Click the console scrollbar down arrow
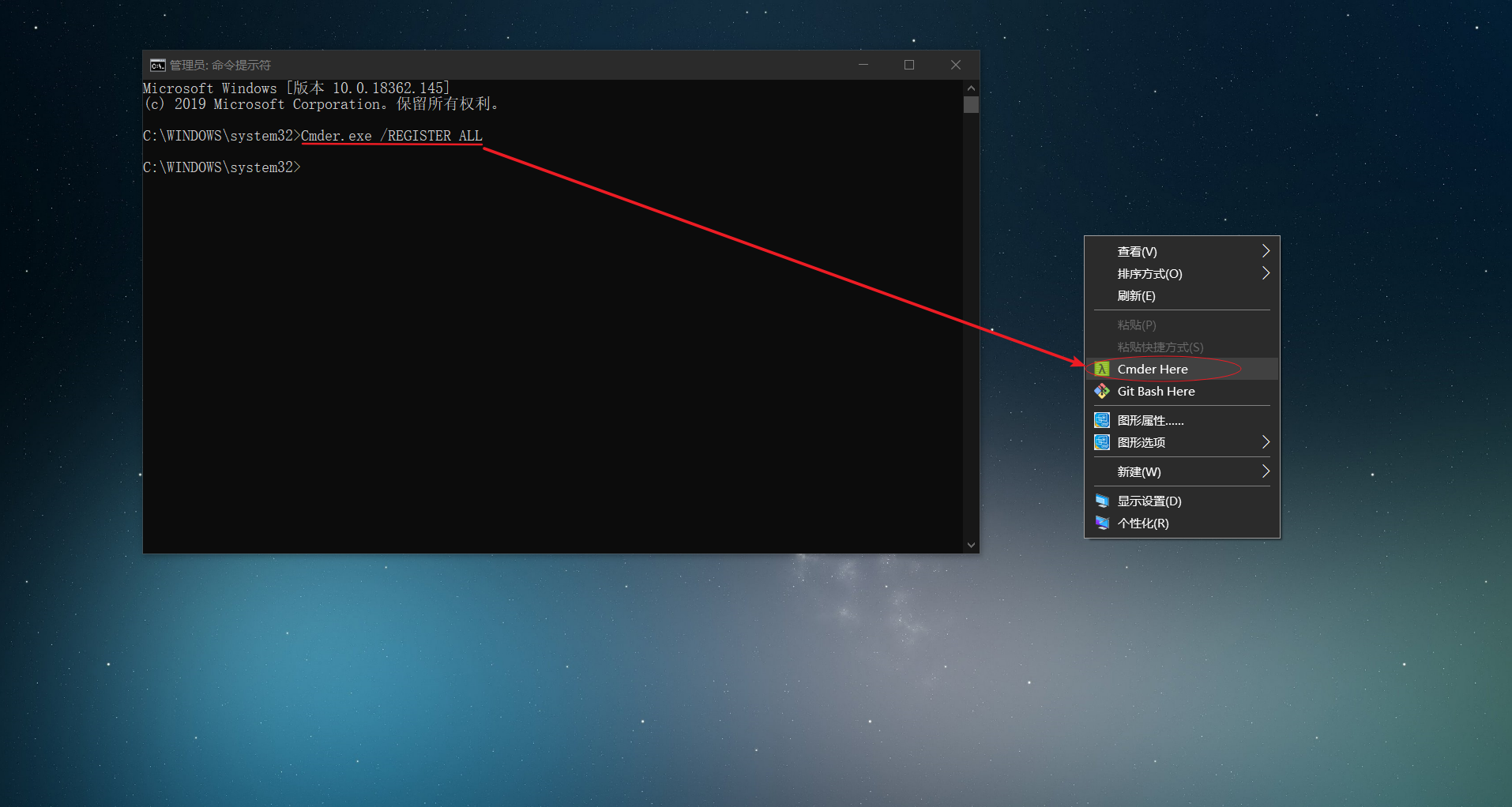 click(x=971, y=545)
